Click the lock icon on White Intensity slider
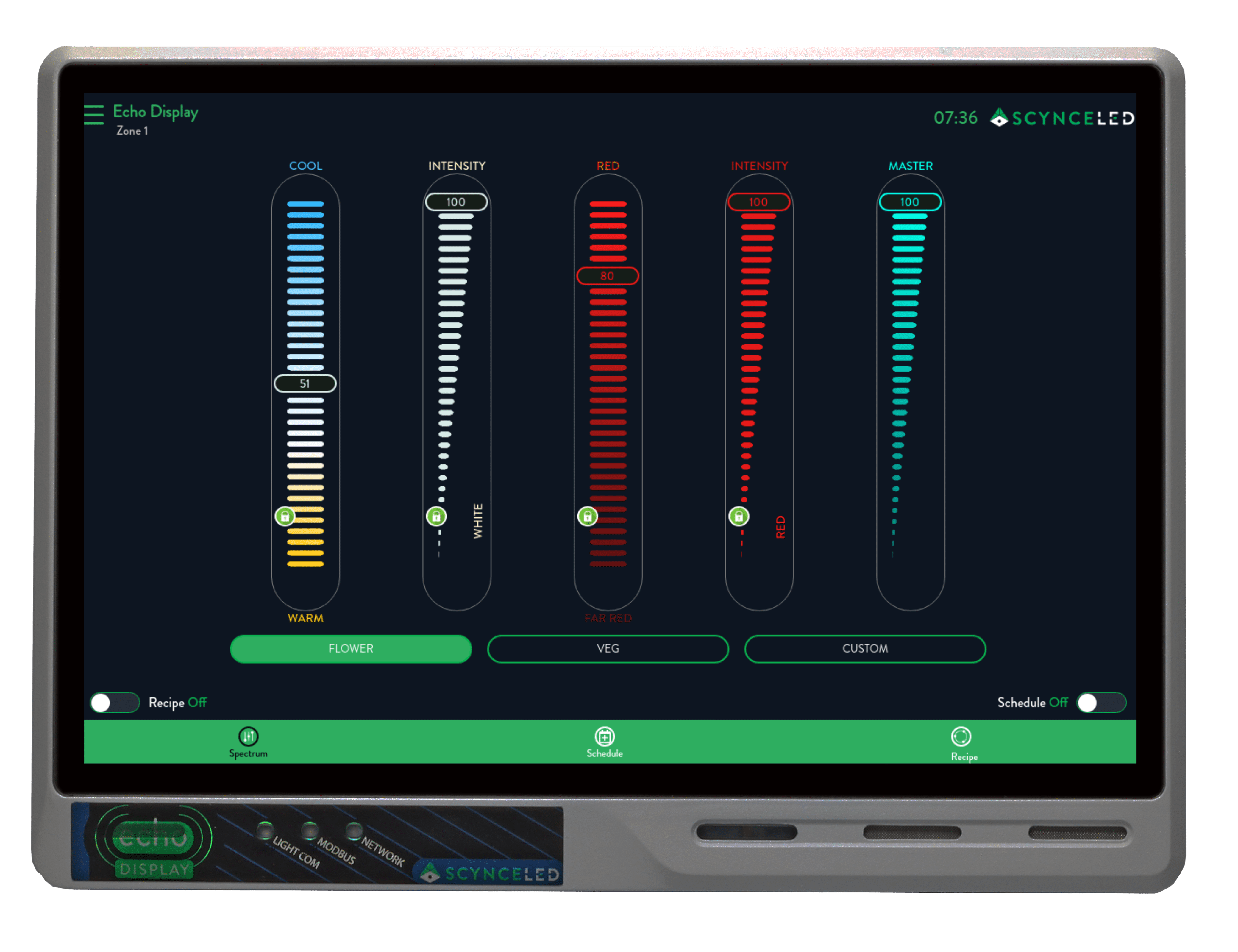Viewport: 1238px width, 952px height. [436, 516]
